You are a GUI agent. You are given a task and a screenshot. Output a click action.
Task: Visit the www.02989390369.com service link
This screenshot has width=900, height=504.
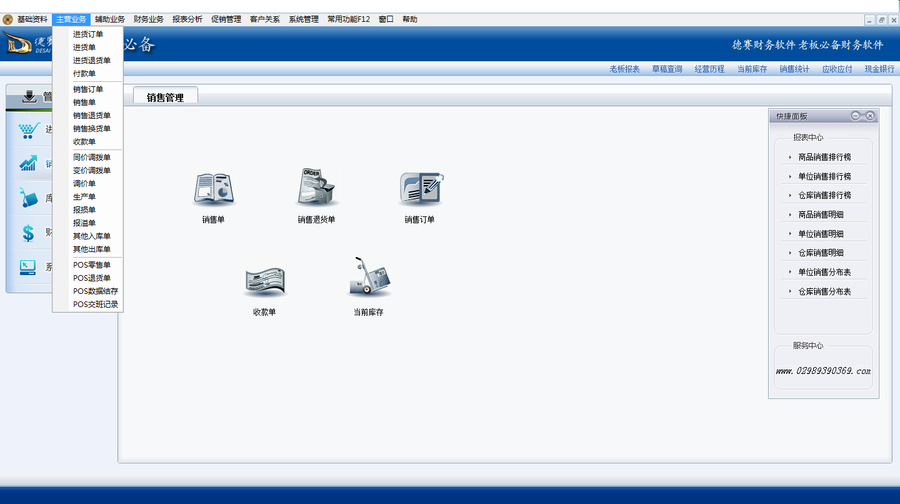[x=823, y=371]
